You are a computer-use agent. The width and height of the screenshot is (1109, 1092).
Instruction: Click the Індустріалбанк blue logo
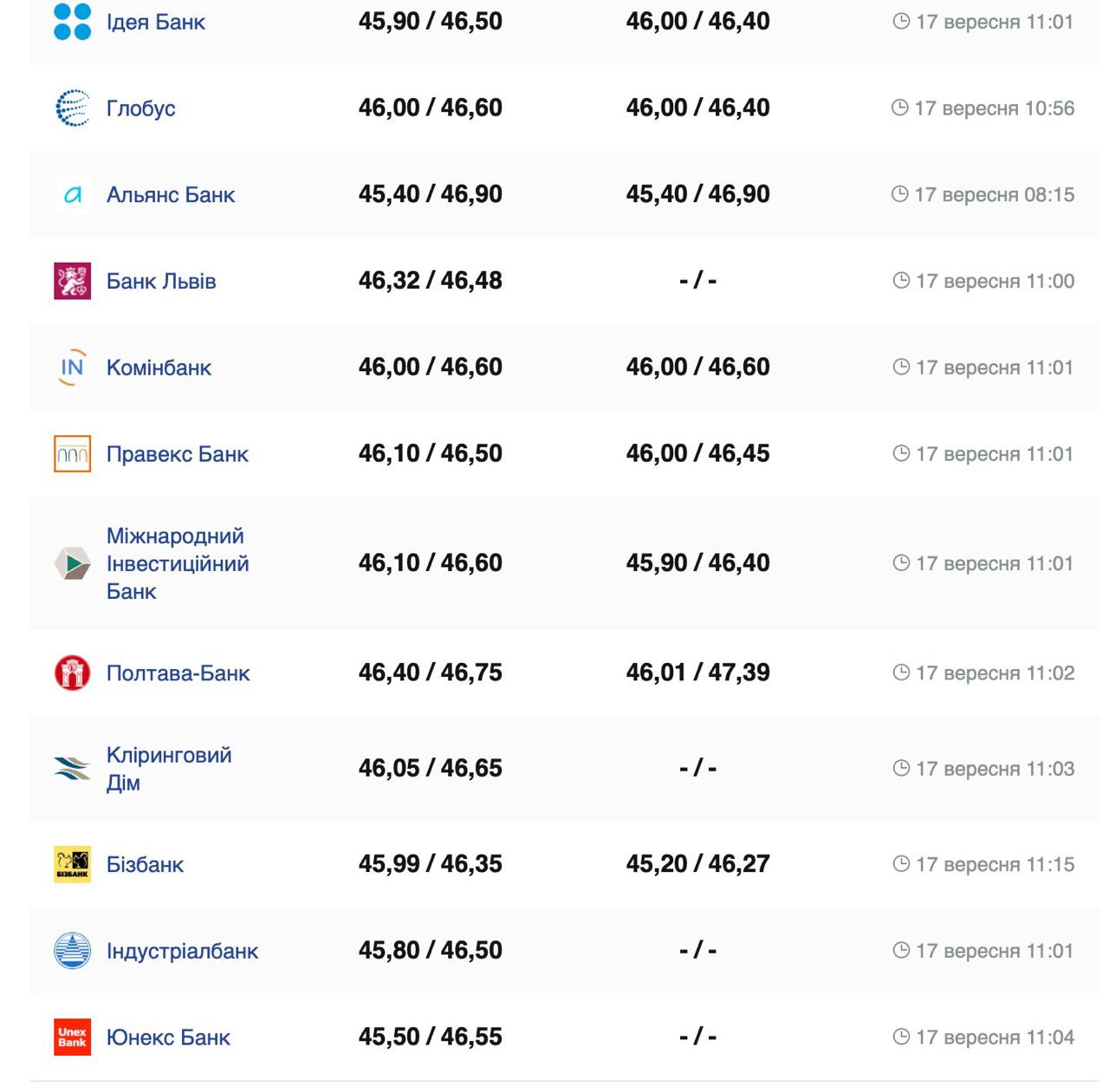tap(72, 951)
